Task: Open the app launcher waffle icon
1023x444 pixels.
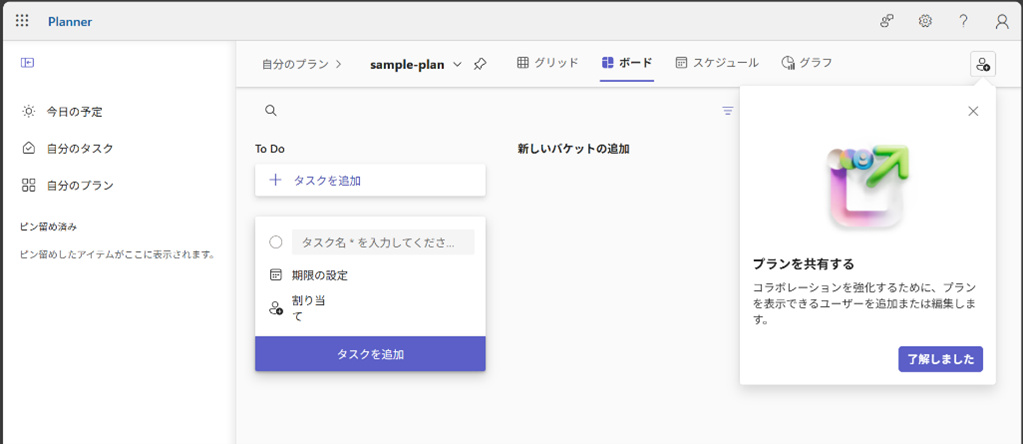Action: pos(22,21)
